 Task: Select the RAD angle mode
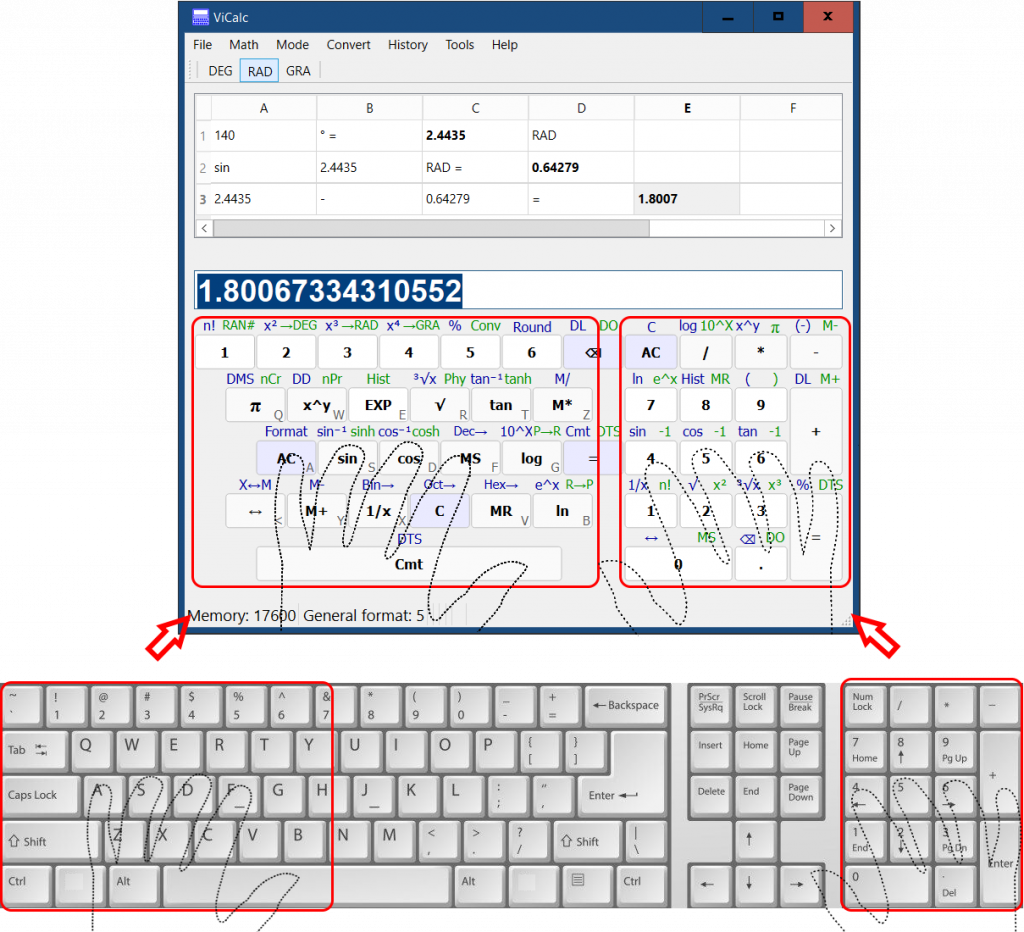tap(260, 71)
